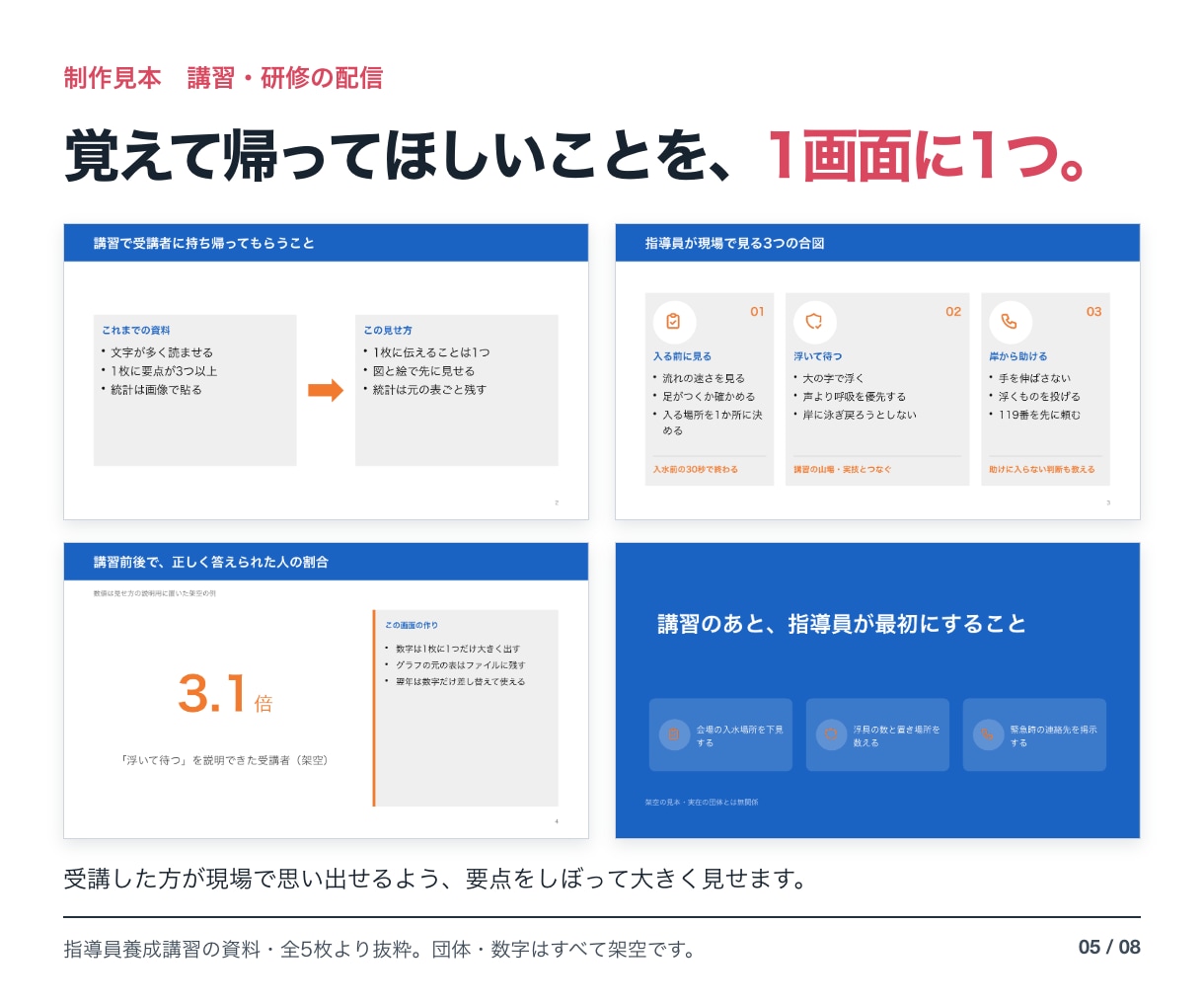Click the phone icon above 岸から助ける
Screen dimensions: 1204x1003
click(x=1010, y=321)
